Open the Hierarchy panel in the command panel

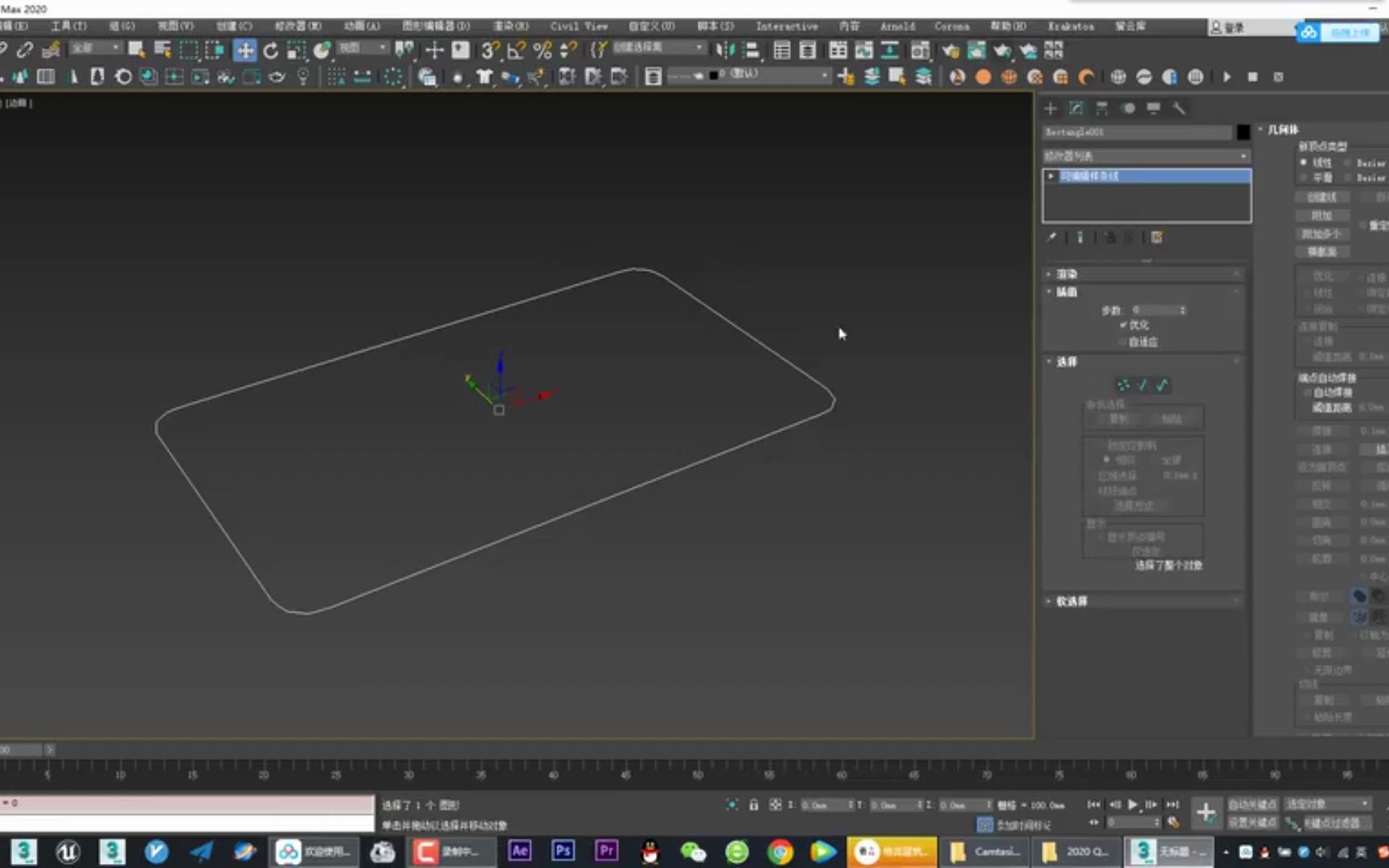[1101, 108]
